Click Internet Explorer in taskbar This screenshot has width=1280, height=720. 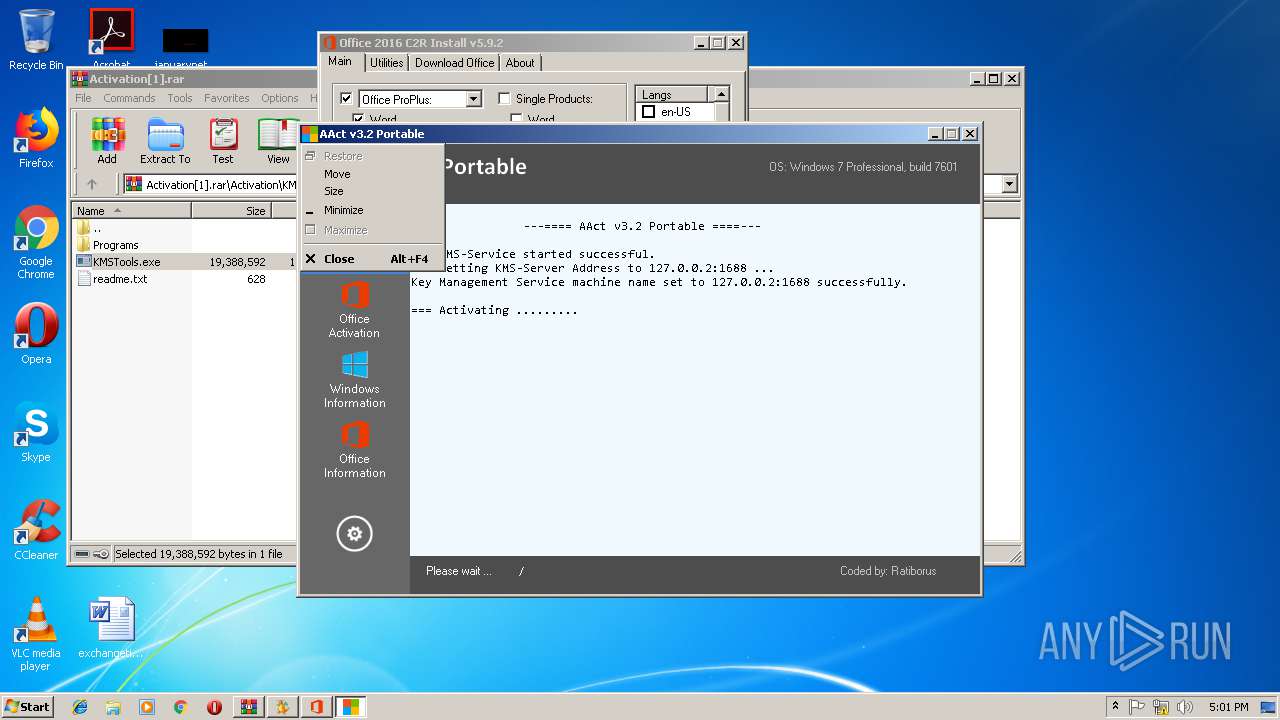point(80,707)
